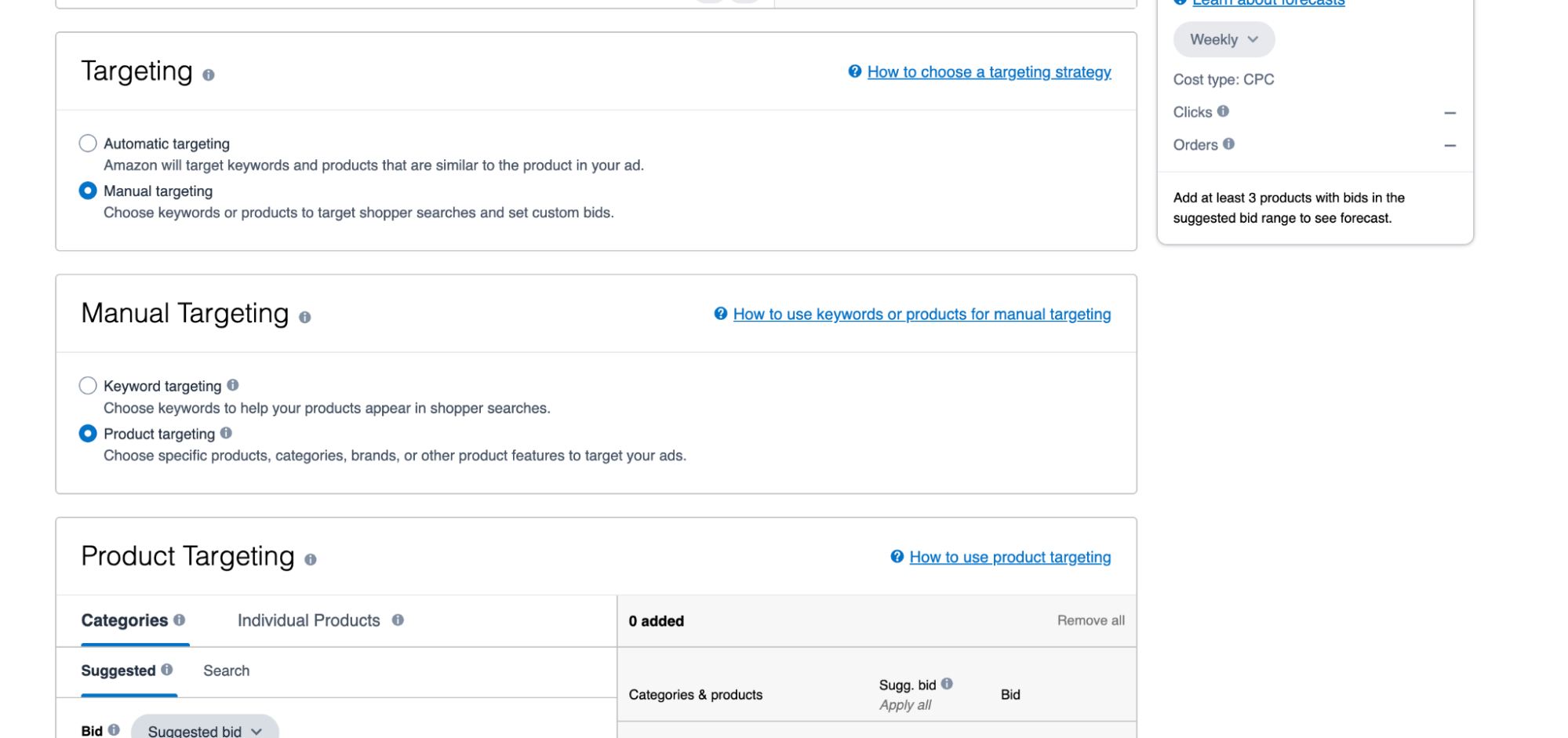1568x738 pixels.
Task: Click help icon before targeting strategy link
Action: point(855,71)
